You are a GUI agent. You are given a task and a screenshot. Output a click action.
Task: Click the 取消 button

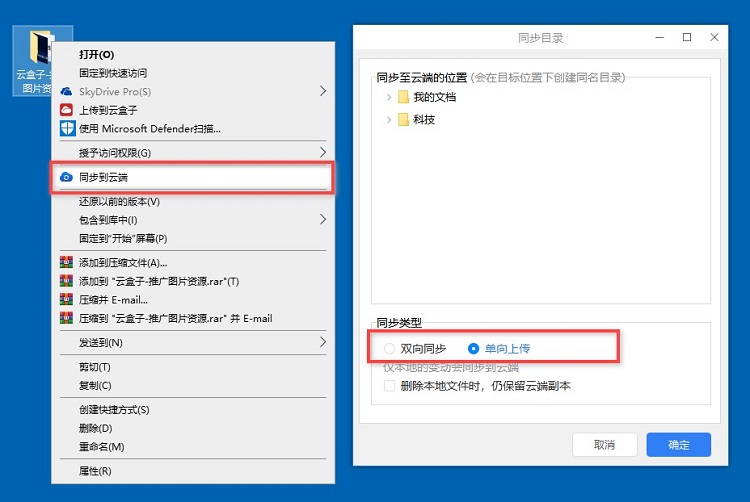pyautogui.click(x=605, y=445)
